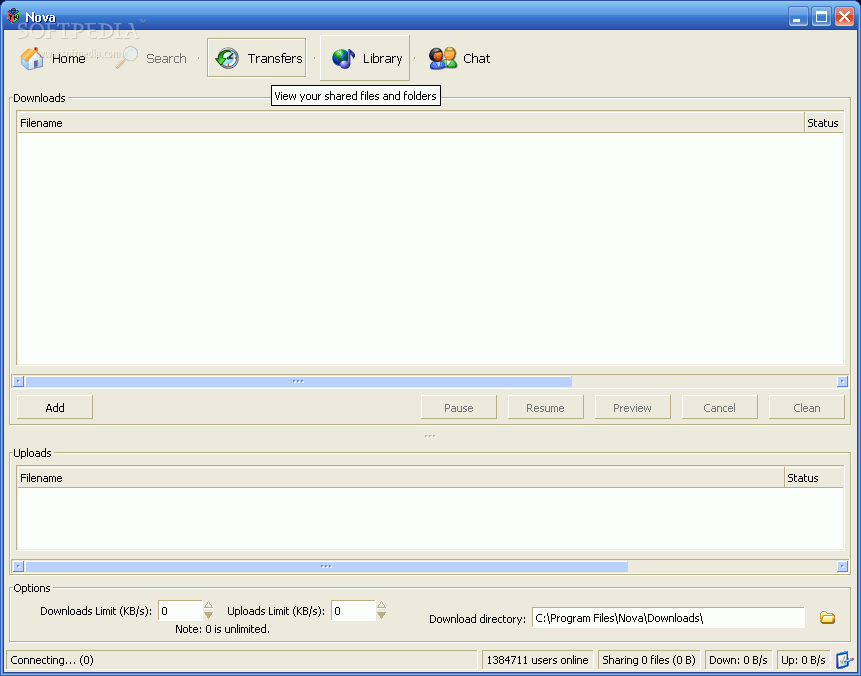Click Downloads horizontal scrollbar thumb

(x=298, y=381)
